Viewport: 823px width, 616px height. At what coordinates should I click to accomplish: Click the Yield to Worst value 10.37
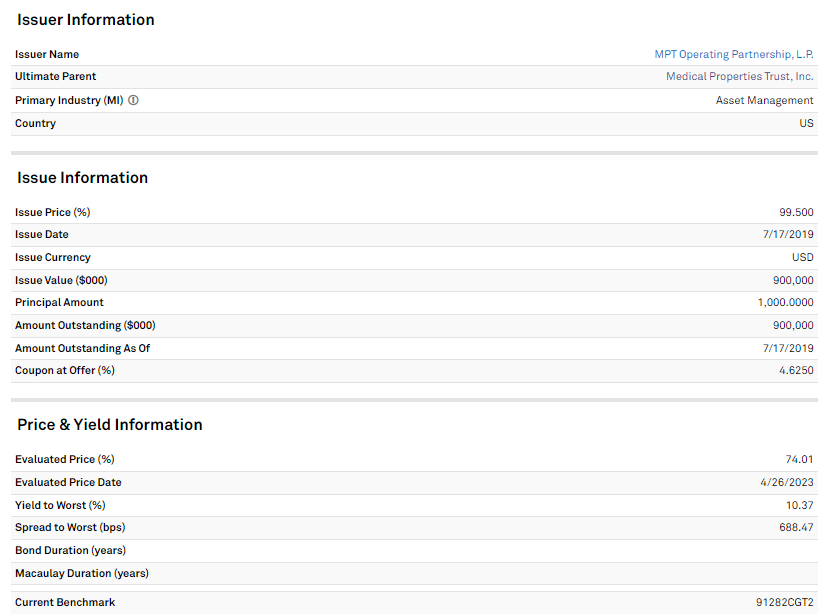click(x=799, y=506)
